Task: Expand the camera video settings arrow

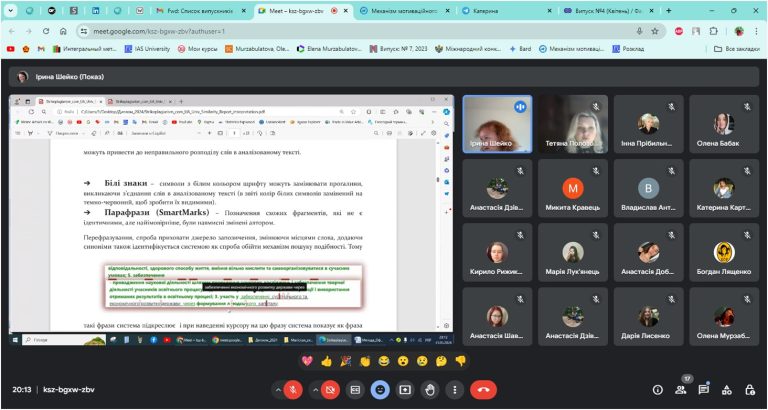Action: point(315,390)
